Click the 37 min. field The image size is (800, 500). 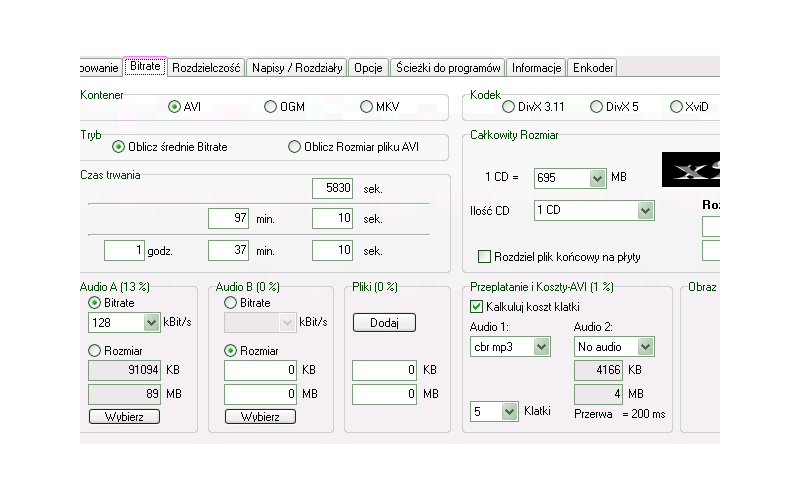tap(228, 251)
